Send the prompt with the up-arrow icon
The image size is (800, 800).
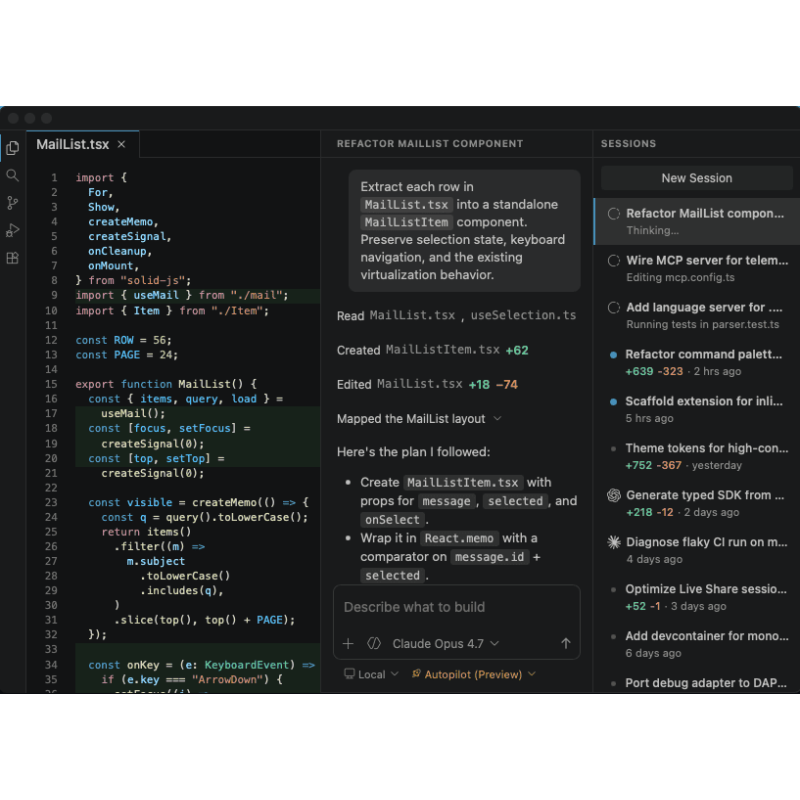(565, 643)
